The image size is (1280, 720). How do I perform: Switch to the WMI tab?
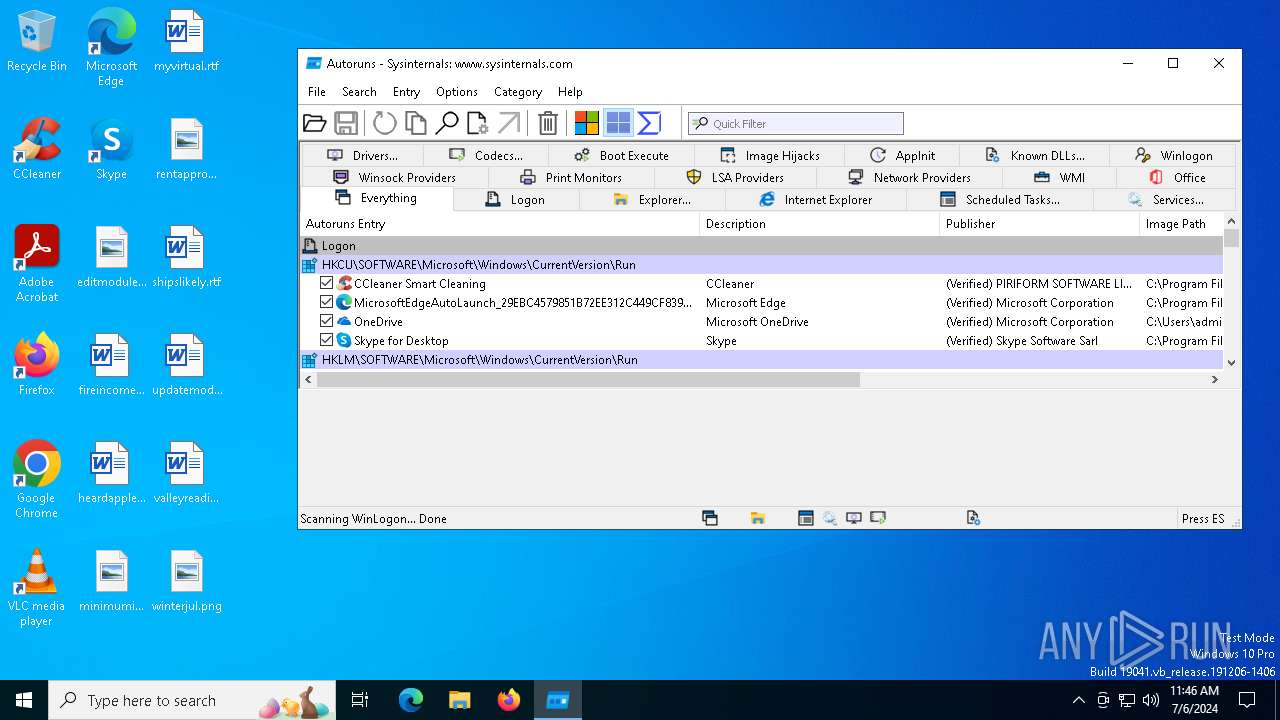pyautogui.click(x=1059, y=177)
